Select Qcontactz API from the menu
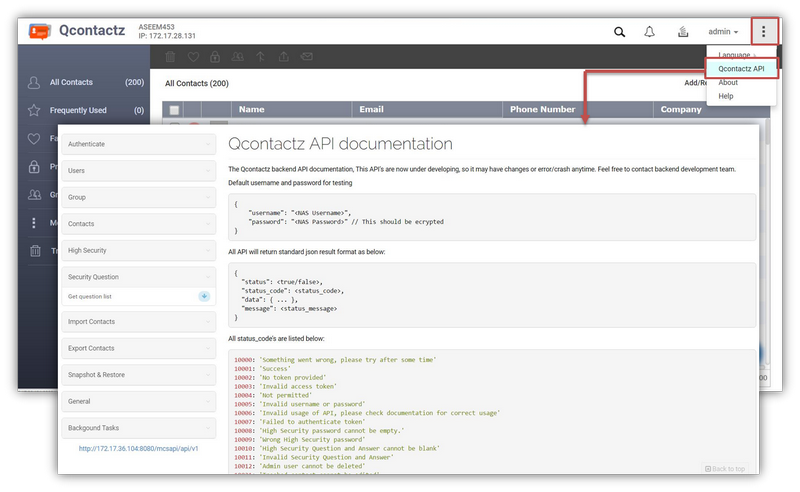This screenshot has height=492, width=800. pos(741,68)
